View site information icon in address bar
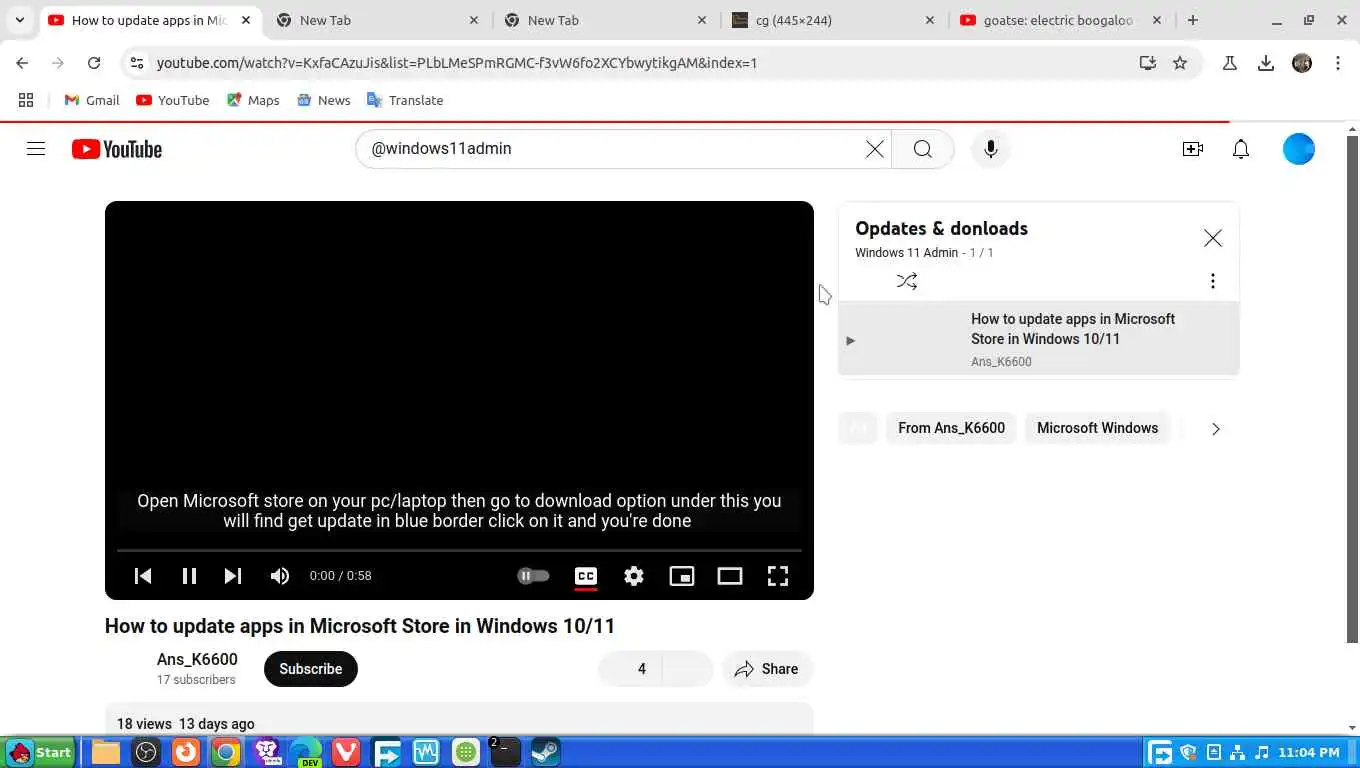The width and height of the screenshot is (1360, 768). (x=137, y=63)
